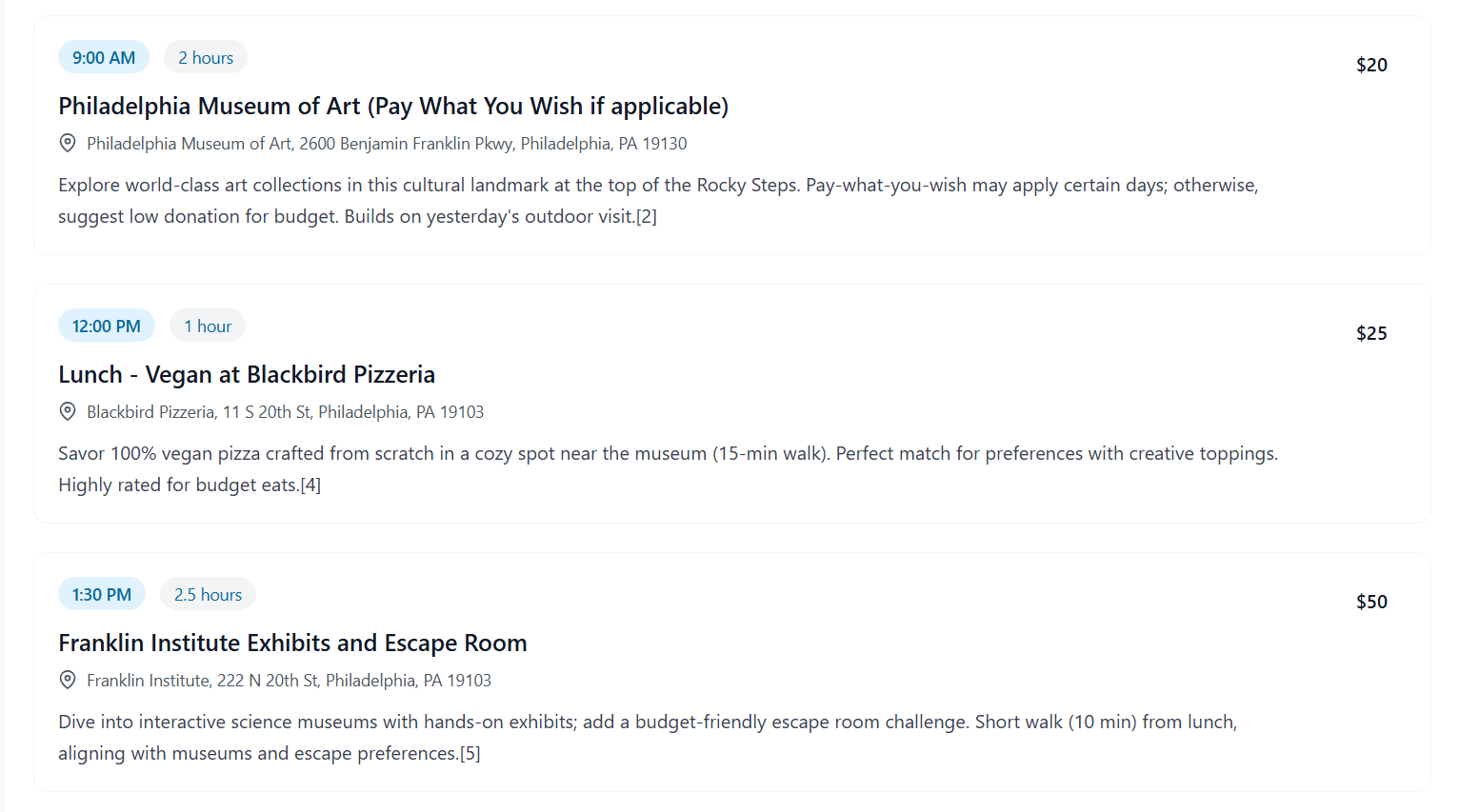1459x812 pixels.
Task: Select the 12:00 PM time badge
Action: pos(106,325)
